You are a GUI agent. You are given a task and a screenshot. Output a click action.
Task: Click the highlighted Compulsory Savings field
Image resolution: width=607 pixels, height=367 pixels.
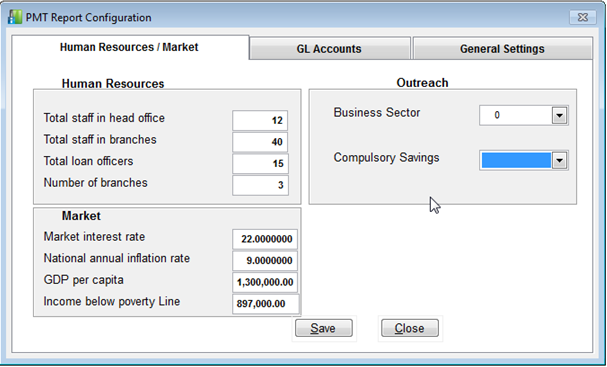pyautogui.click(x=516, y=160)
